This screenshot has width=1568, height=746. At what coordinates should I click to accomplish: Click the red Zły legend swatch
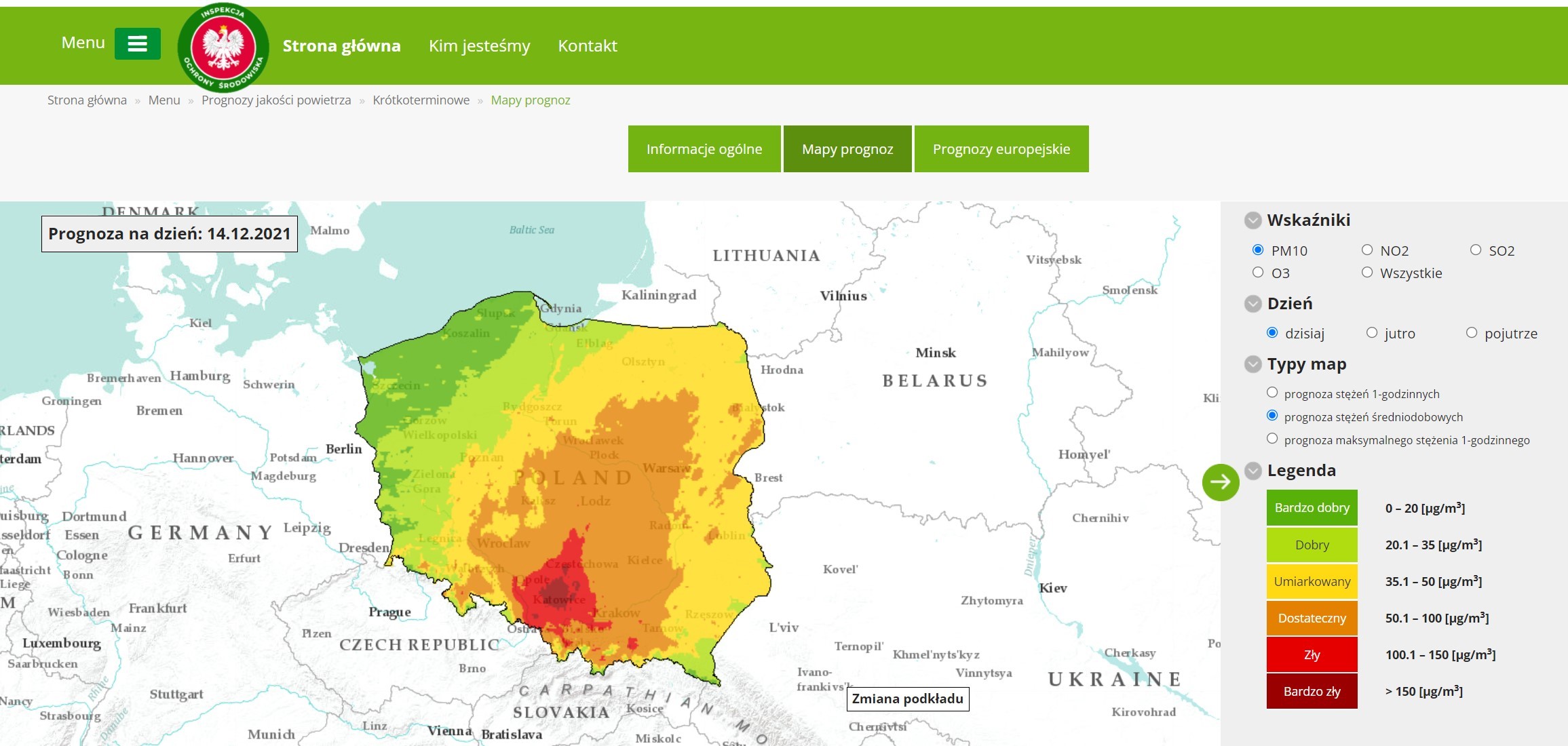click(x=1312, y=655)
